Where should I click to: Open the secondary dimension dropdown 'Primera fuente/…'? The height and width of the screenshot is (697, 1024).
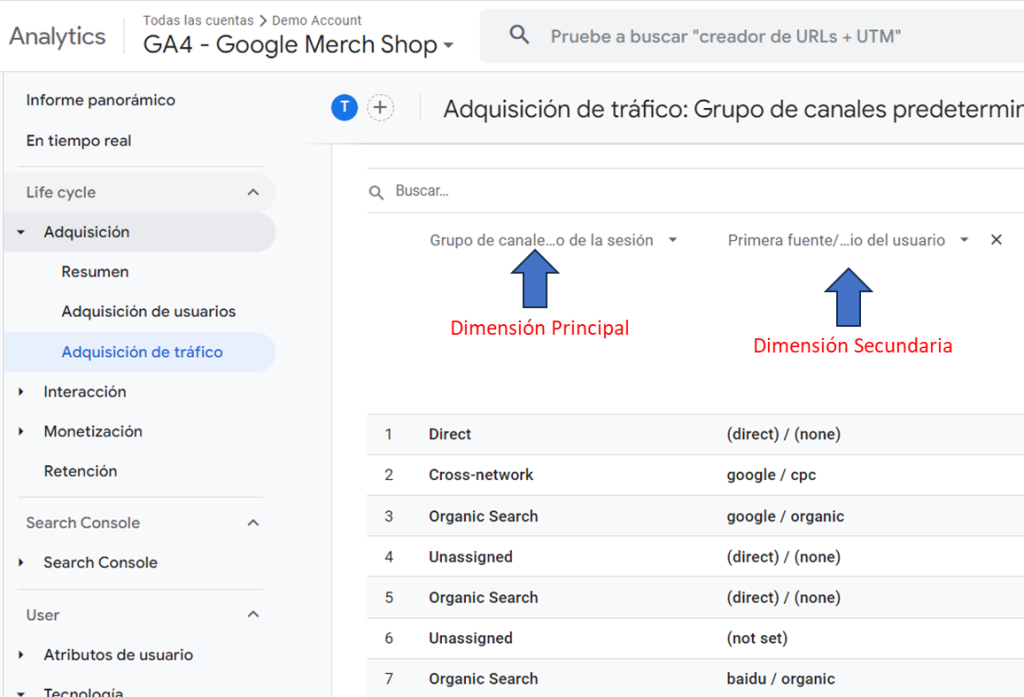(x=848, y=240)
